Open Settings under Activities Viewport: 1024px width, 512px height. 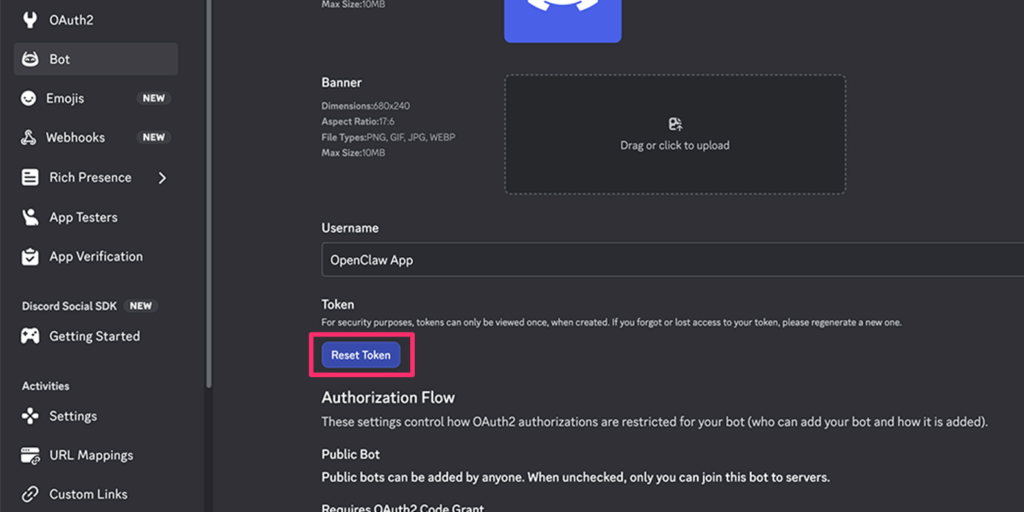point(73,416)
